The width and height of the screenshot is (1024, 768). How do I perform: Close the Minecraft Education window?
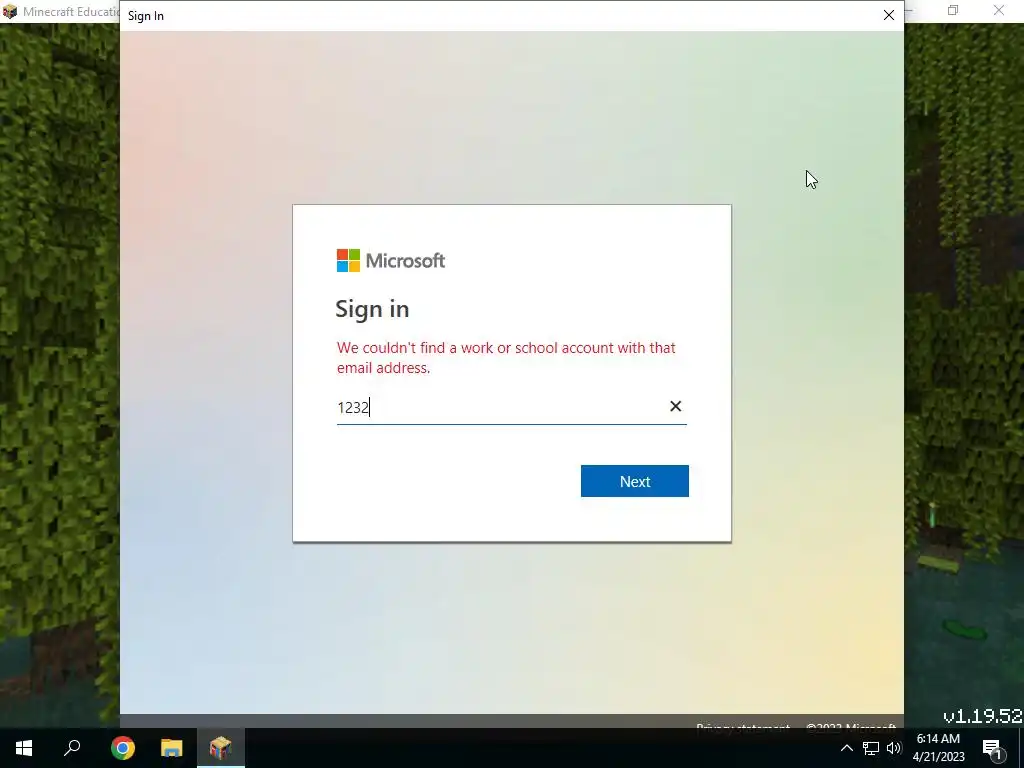(x=999, y=10)
